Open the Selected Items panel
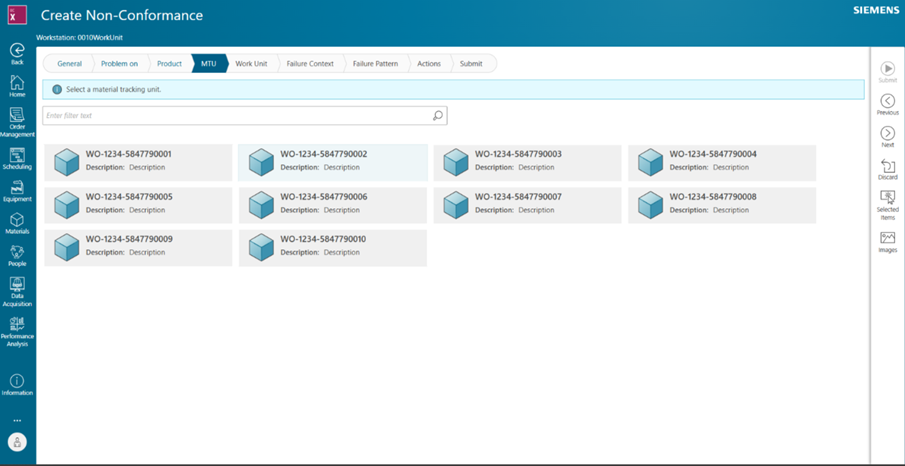Viewport: 905px width, 466px height. coord(887,202)
